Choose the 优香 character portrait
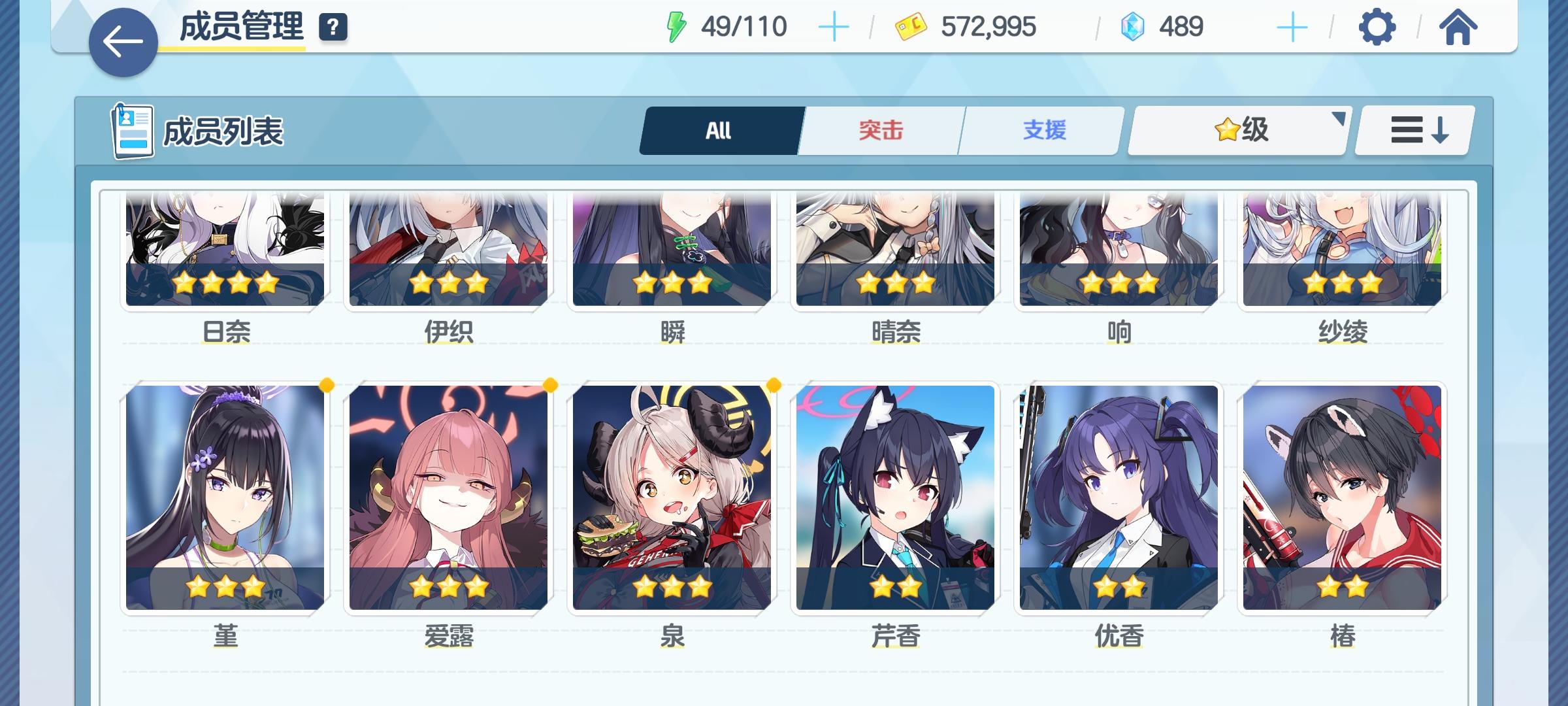The image size is (1568, 706). [1119, 497]
